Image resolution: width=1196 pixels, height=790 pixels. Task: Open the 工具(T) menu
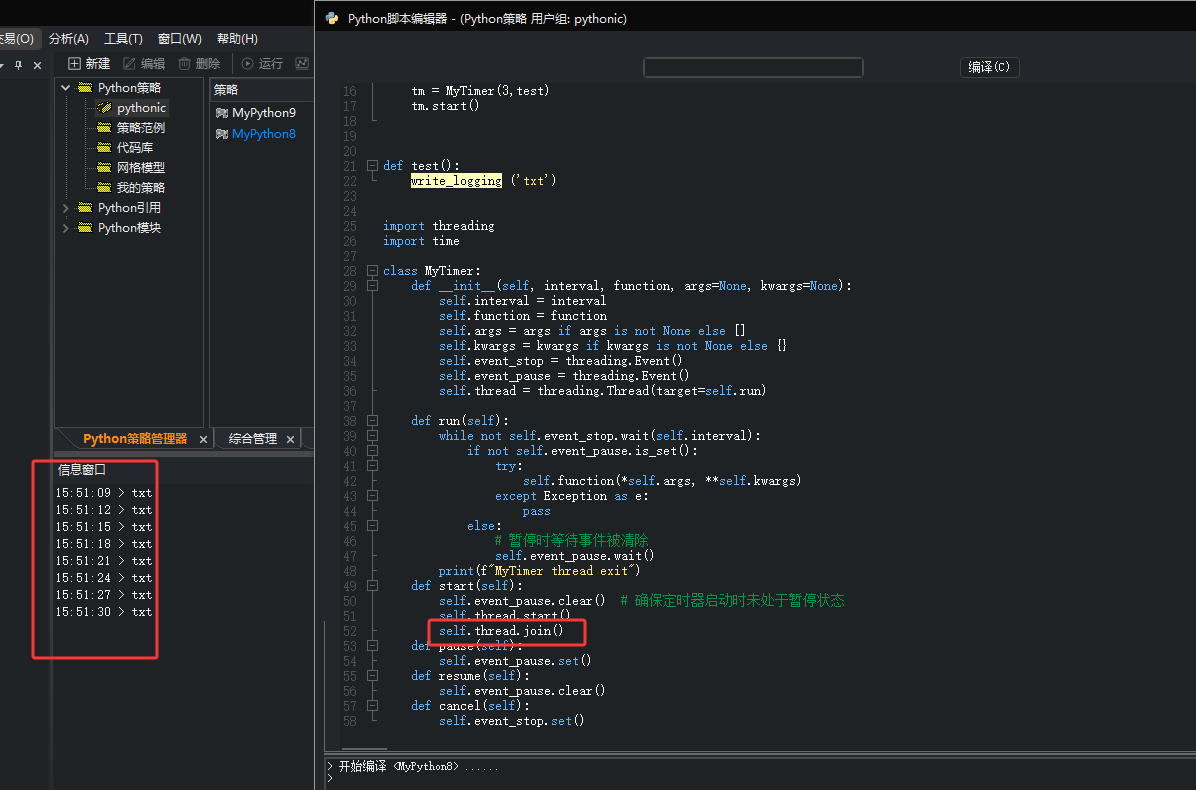click(x=124, y=38)
